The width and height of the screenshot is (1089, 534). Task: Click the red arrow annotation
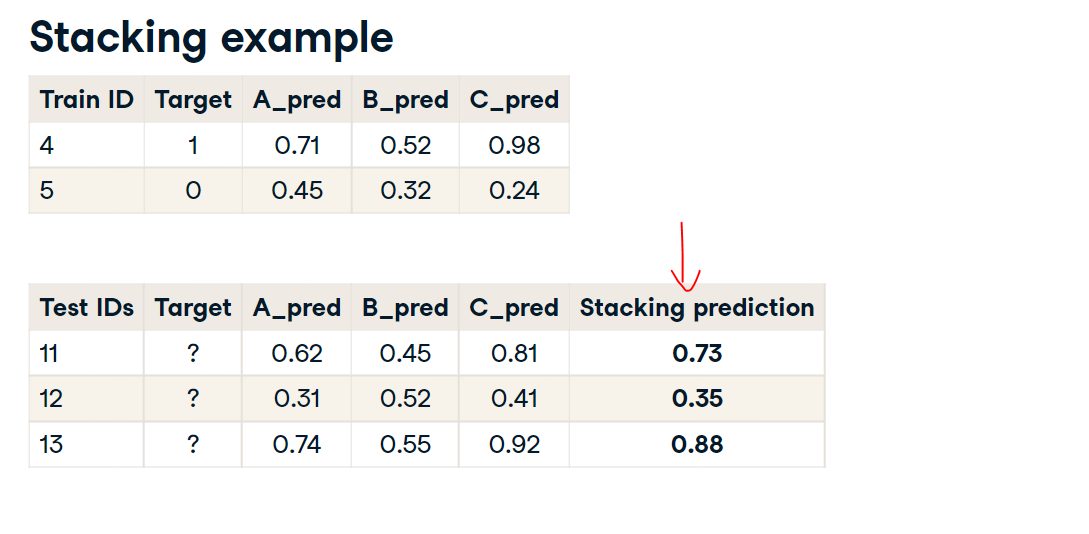pos(684,257)
